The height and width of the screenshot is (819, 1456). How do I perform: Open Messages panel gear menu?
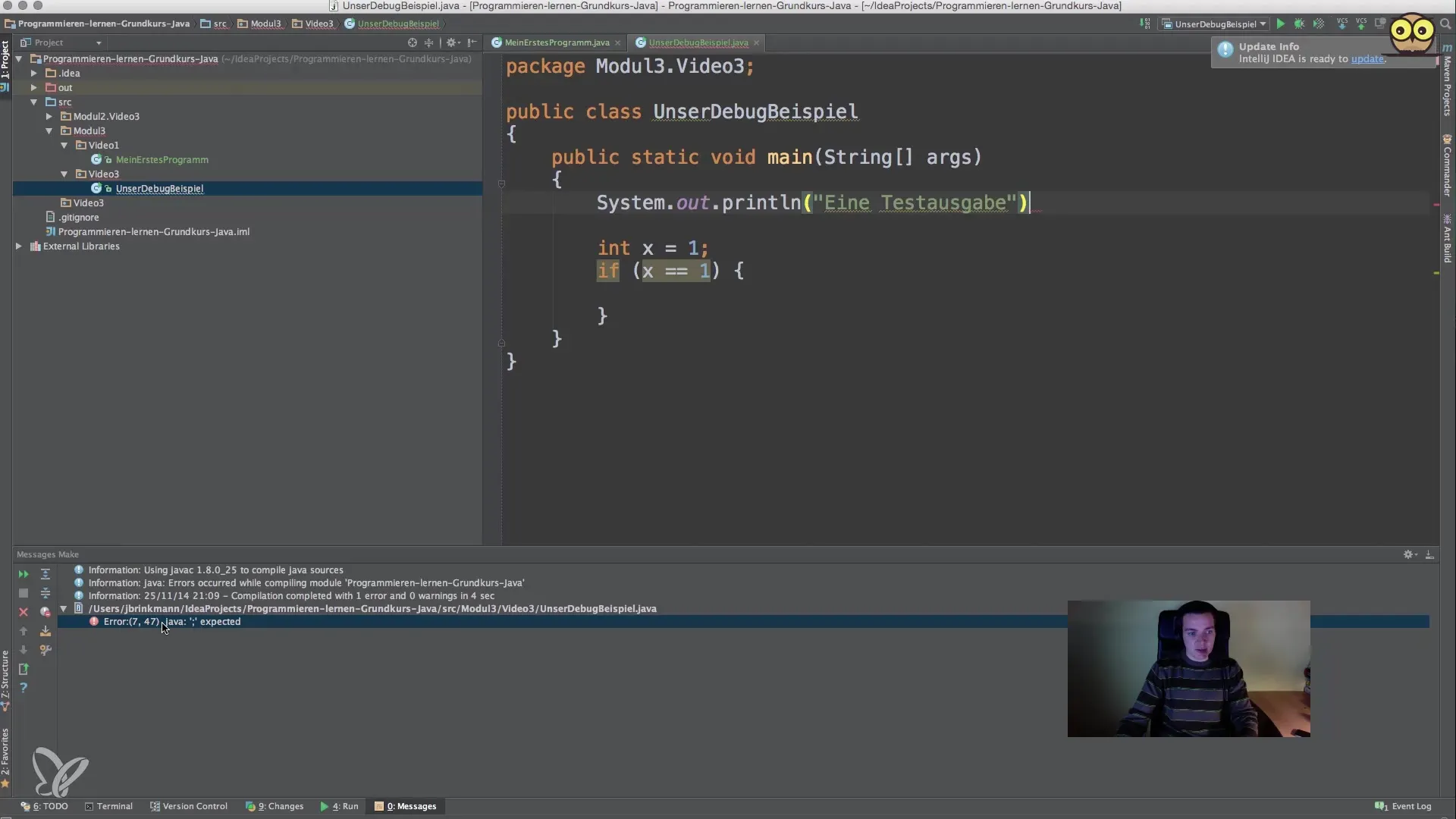coord(1410,554)
